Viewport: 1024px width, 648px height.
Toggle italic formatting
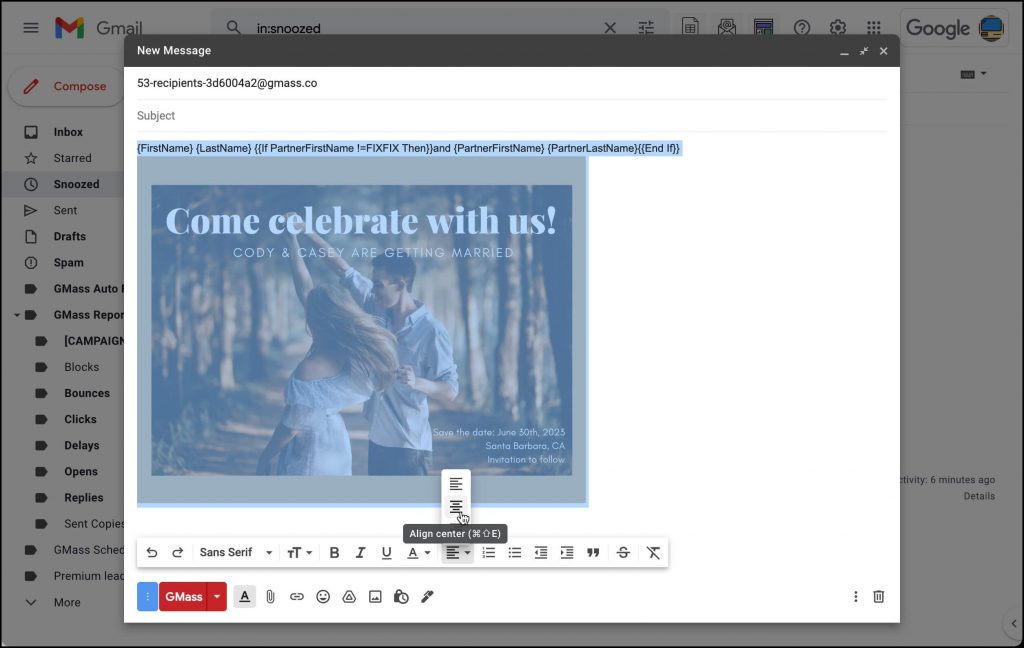click(360, 552)
